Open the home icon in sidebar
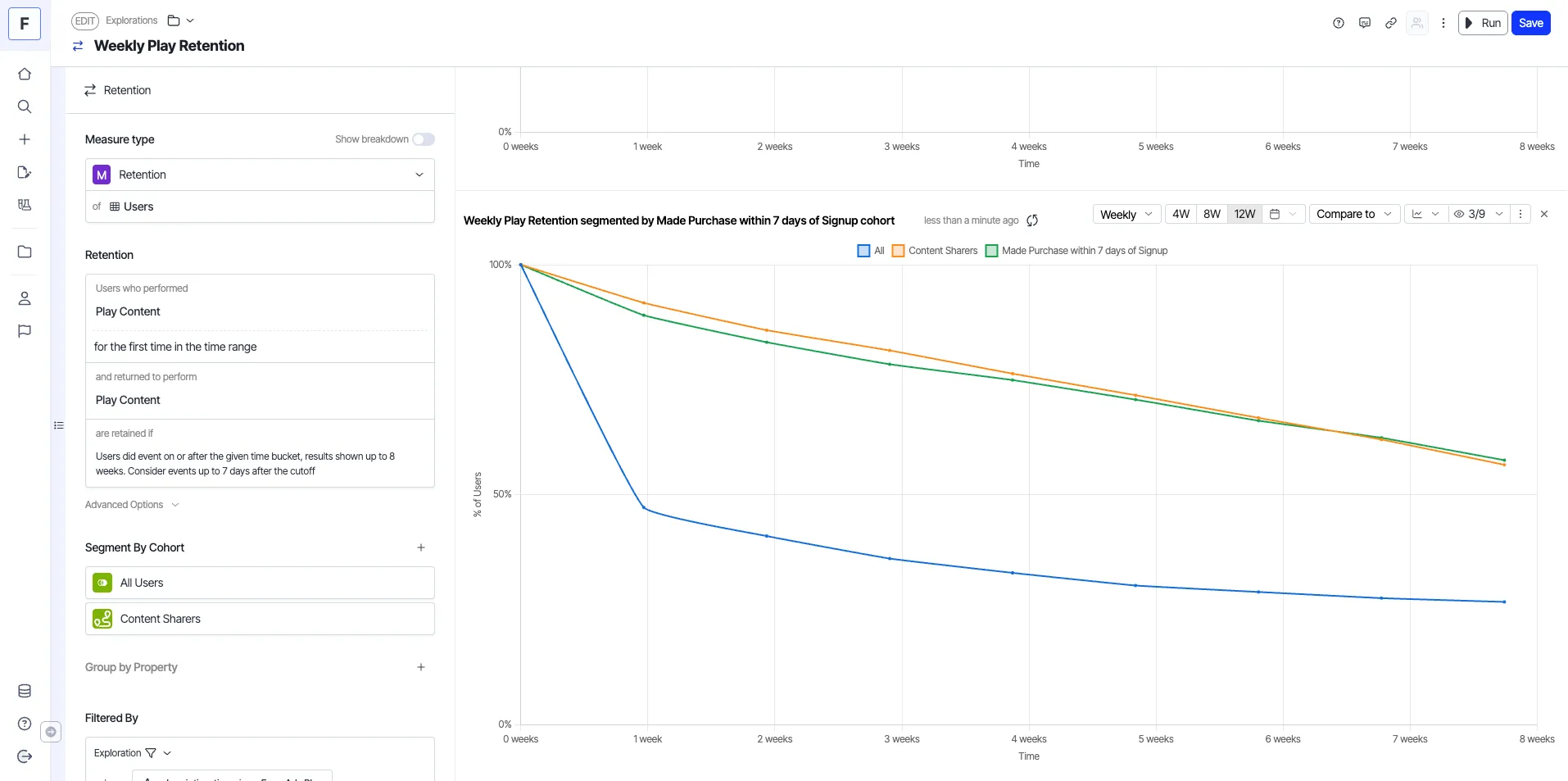Screen dimensions: 1568x781 tap(25, 74)
